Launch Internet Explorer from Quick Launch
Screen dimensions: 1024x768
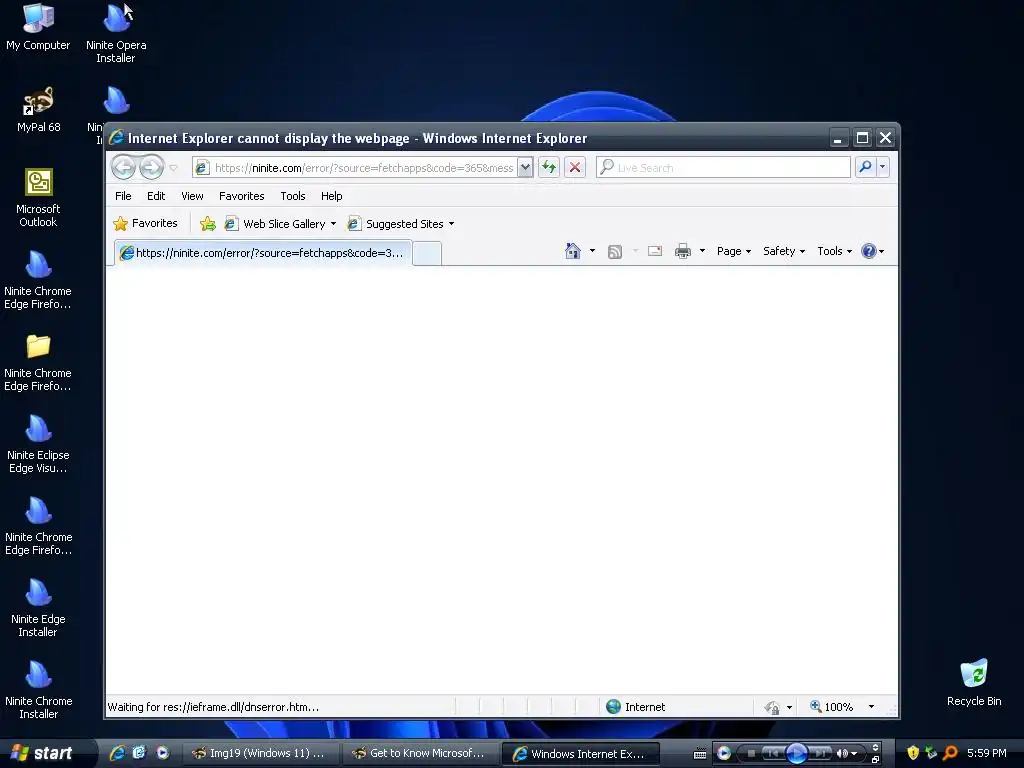[x=117, y=753]
